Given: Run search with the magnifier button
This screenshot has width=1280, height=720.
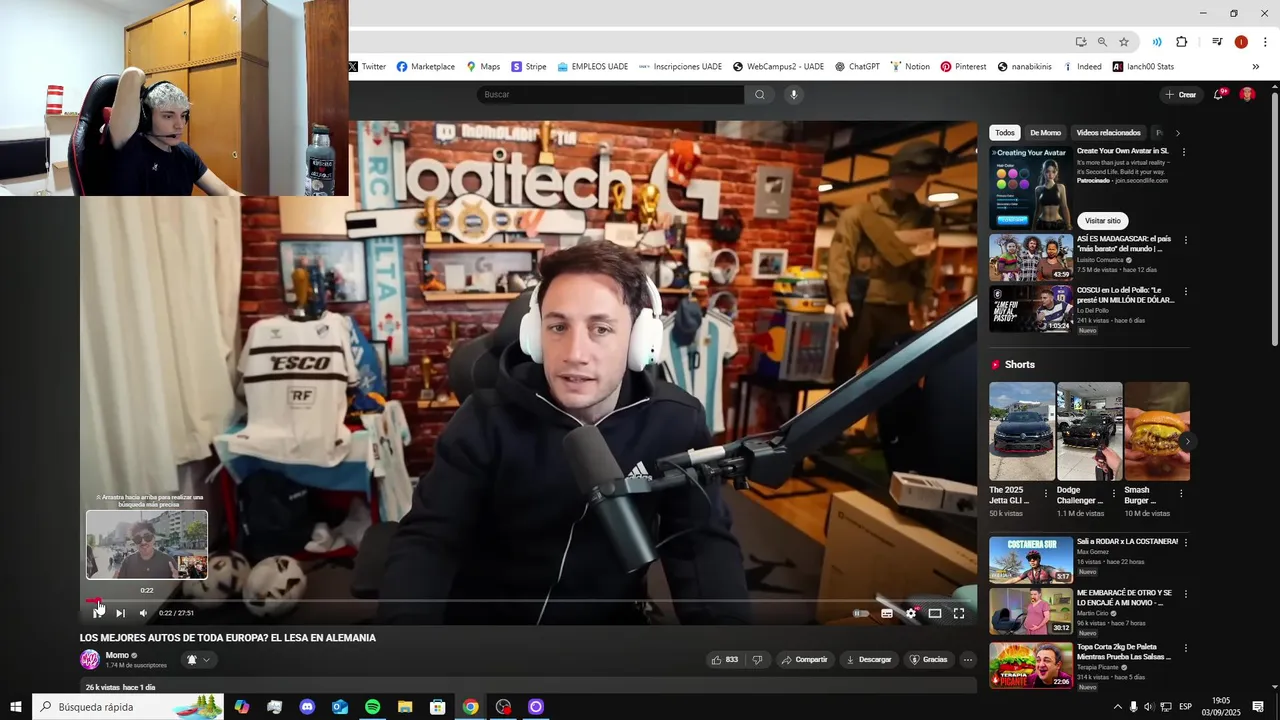Looking at the screenshot, I should tap(760, 95).
